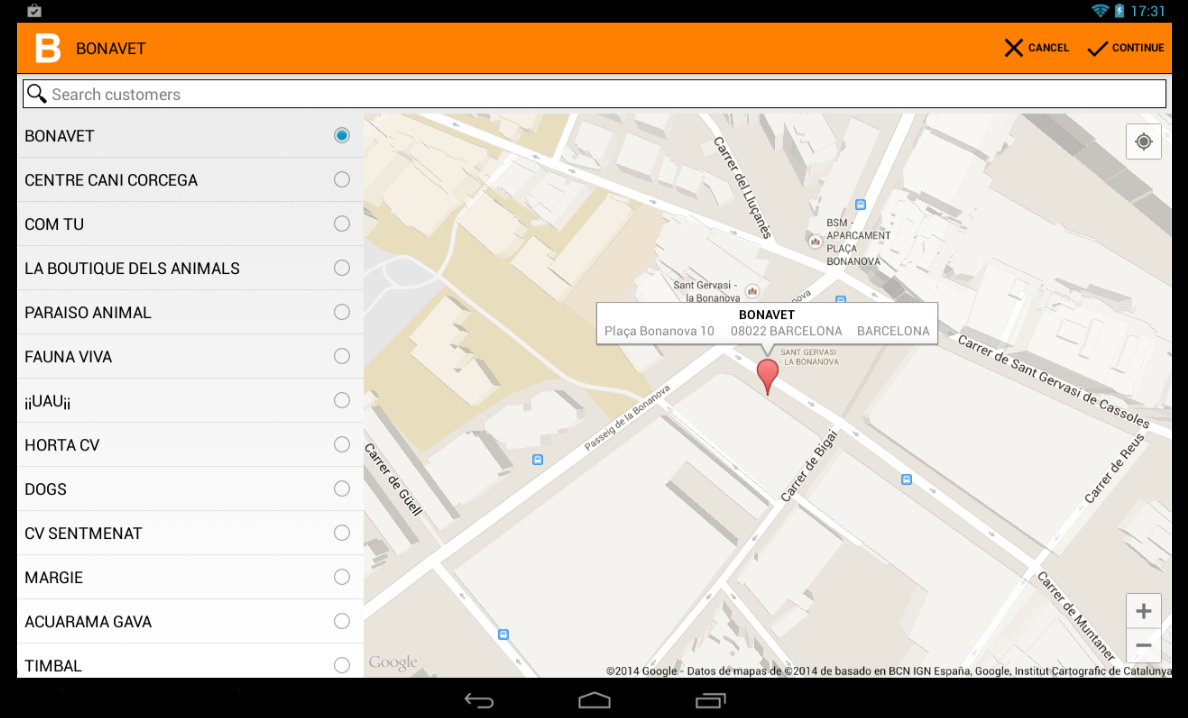Viewport: 1188px width, 718px height.
Task: Tap bus stop icon at bottom of map
Action: tap(503, 635)
